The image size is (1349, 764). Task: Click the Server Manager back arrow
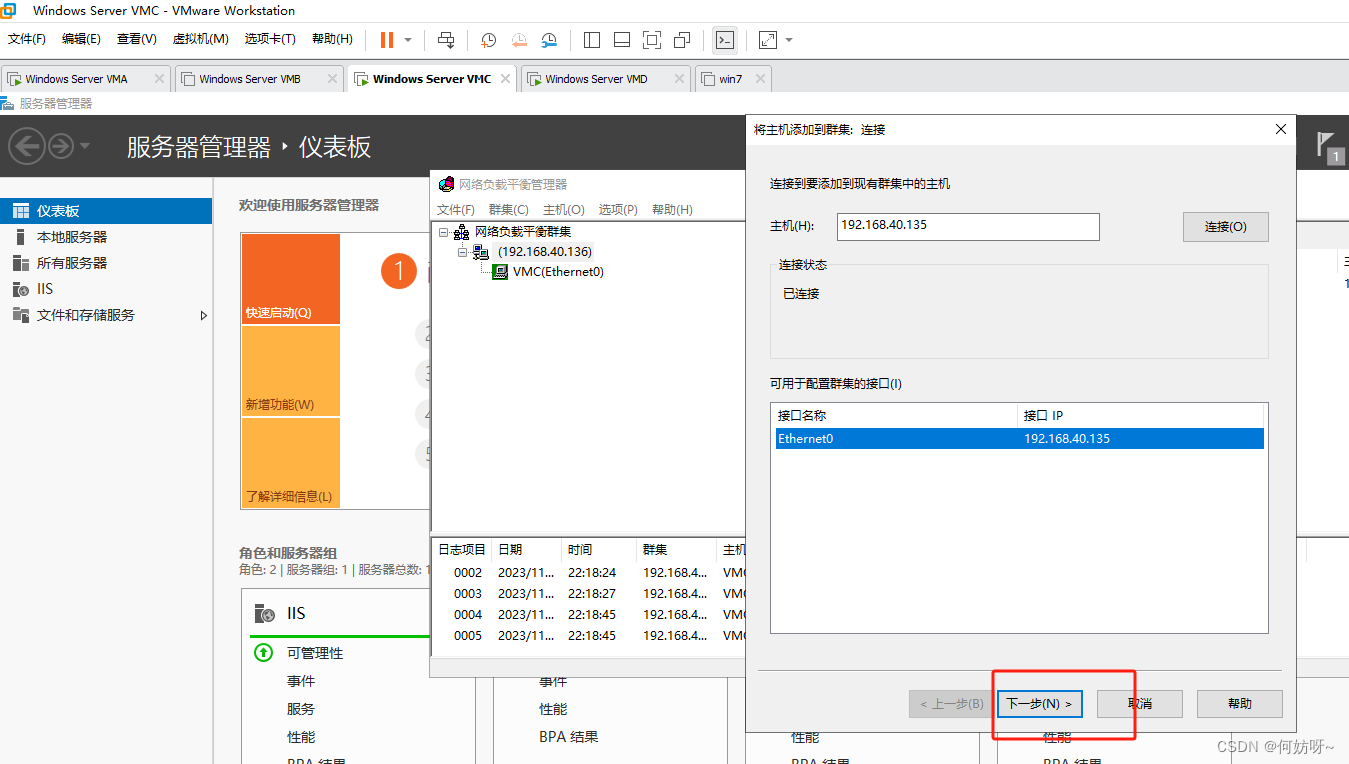point(26,147)
